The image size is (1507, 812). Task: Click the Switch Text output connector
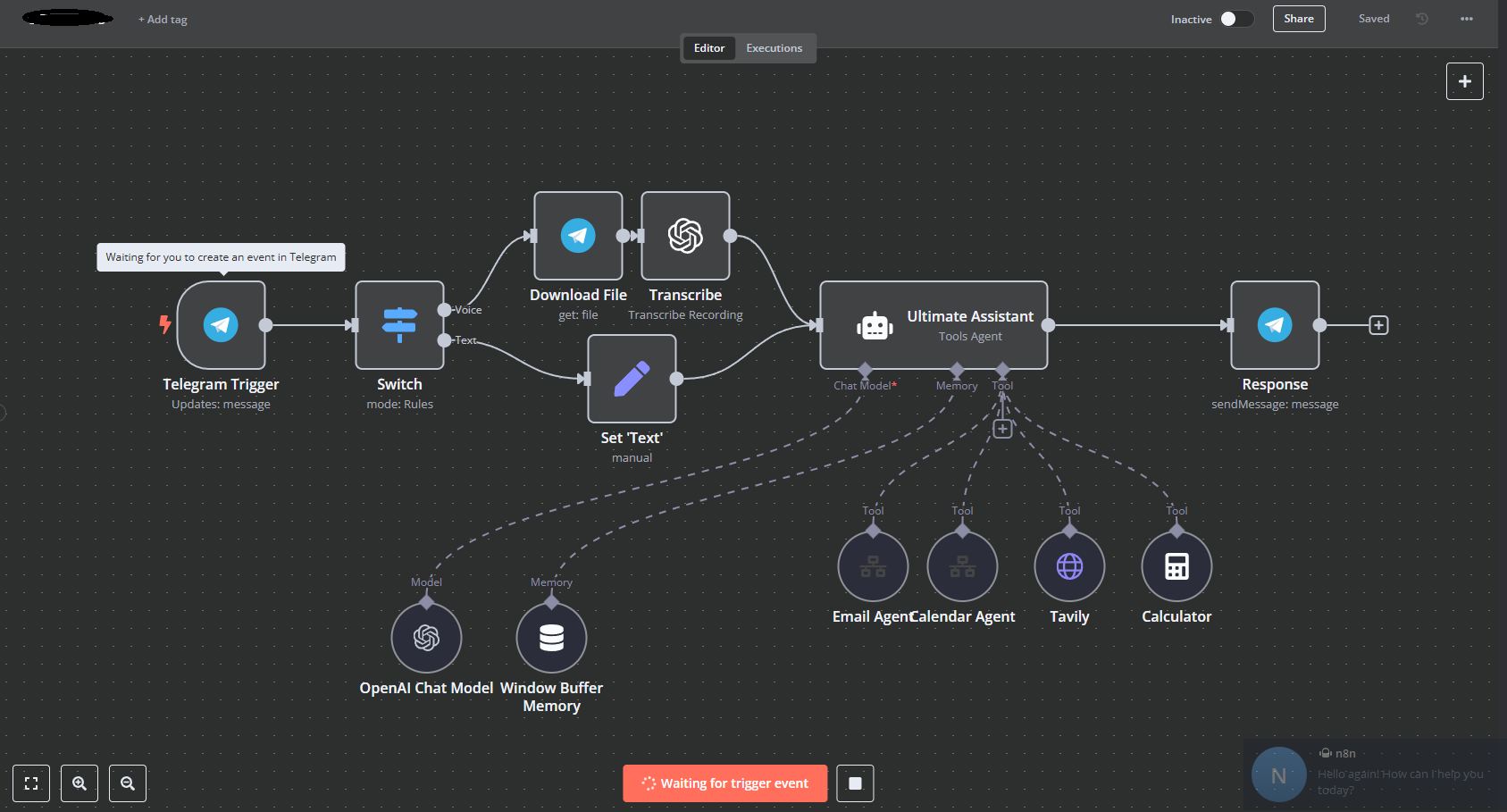444,340
